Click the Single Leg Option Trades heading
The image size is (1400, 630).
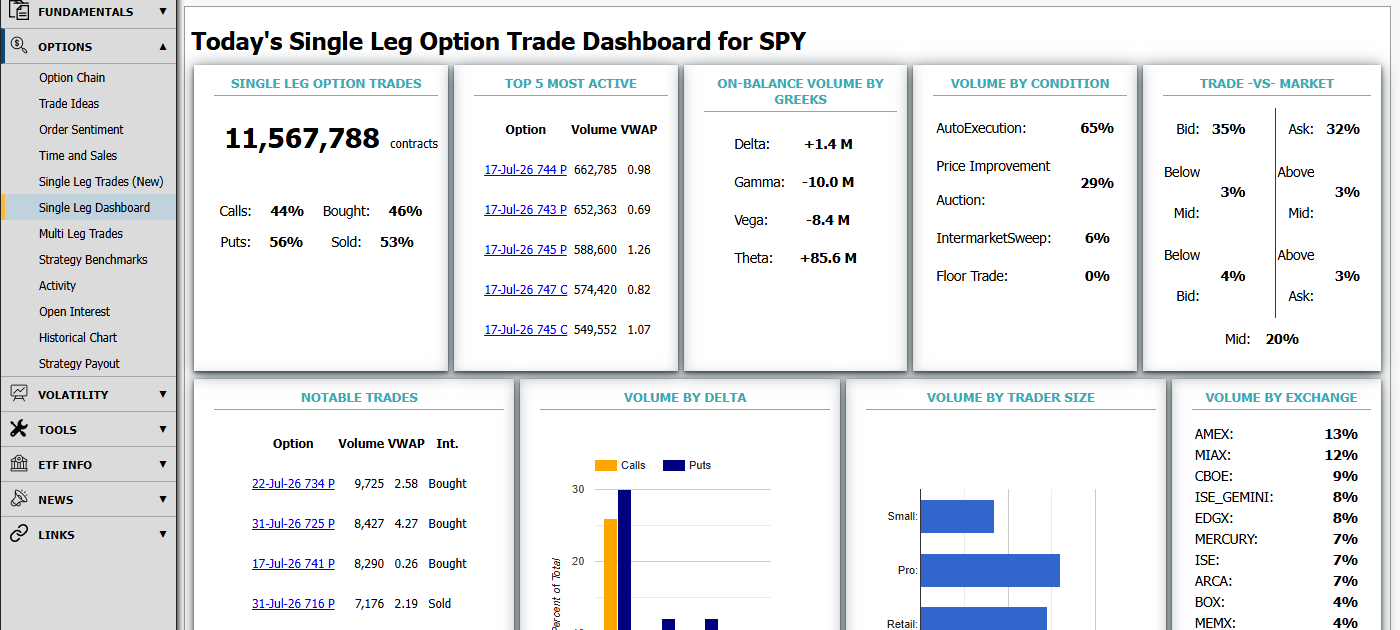click(x=326, y=84)
